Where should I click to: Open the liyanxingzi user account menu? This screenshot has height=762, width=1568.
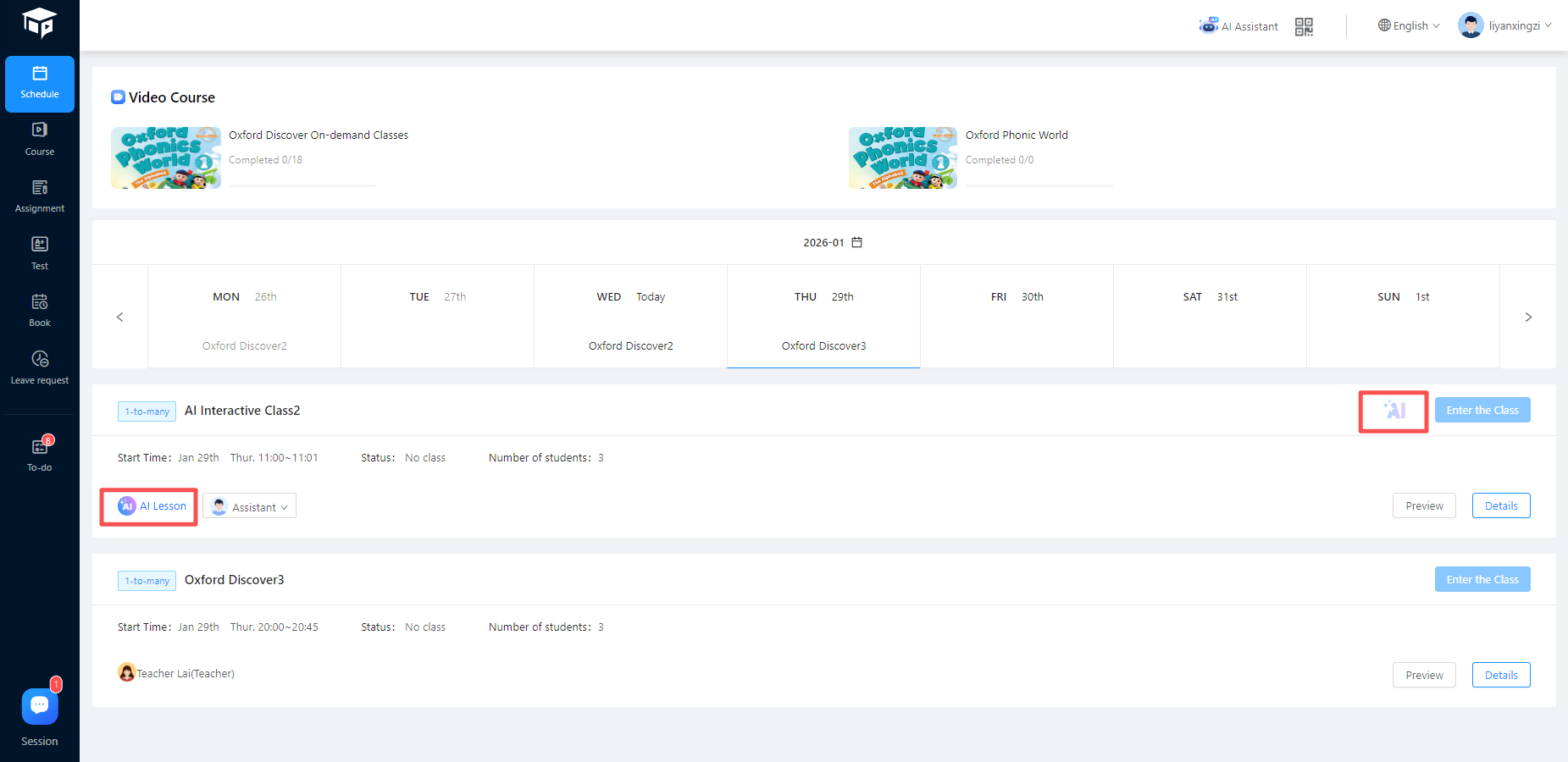(x=1504, y=25)
